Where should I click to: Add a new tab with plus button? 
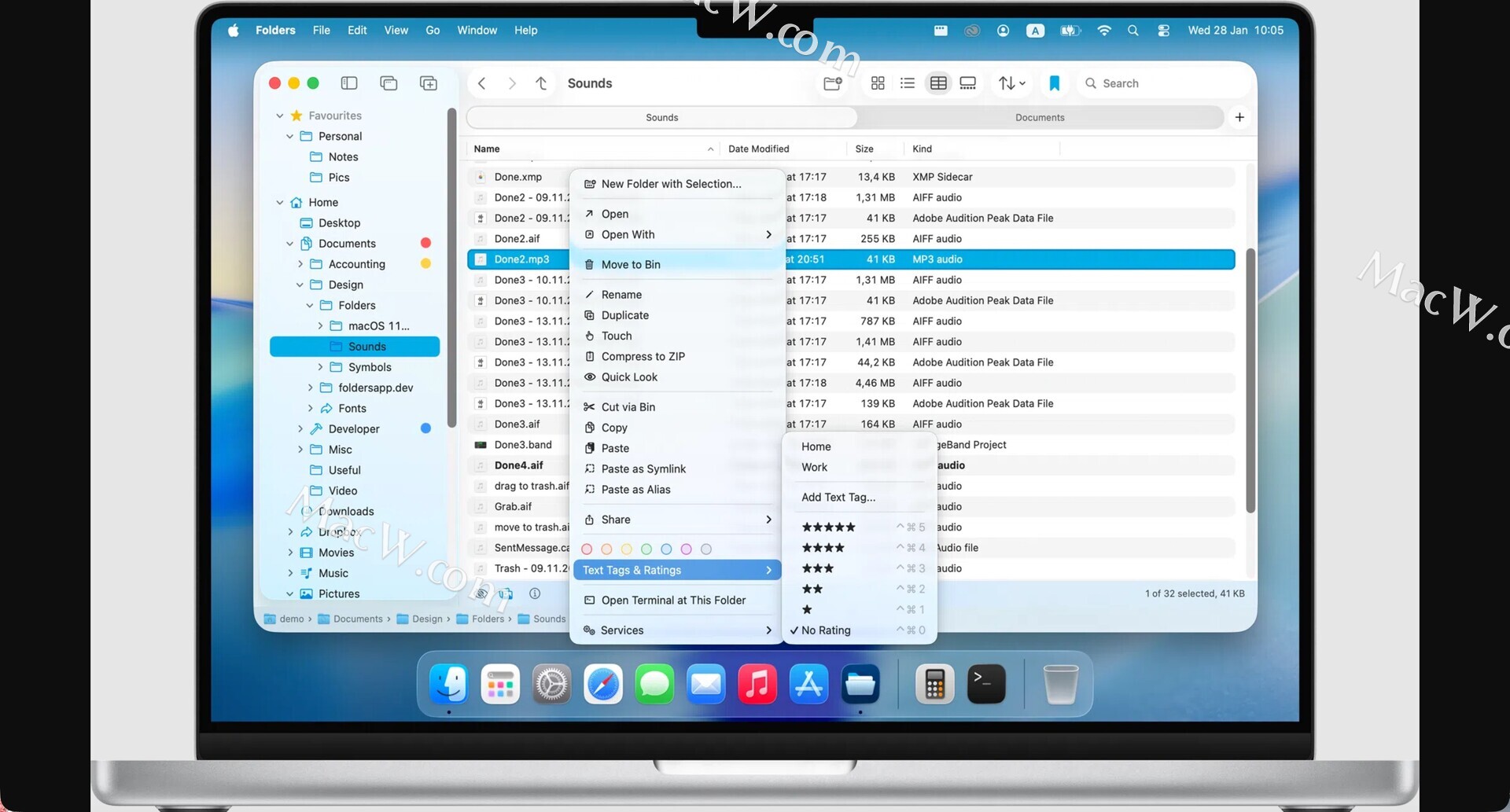pyautogui.click(x=1239, y=117)
